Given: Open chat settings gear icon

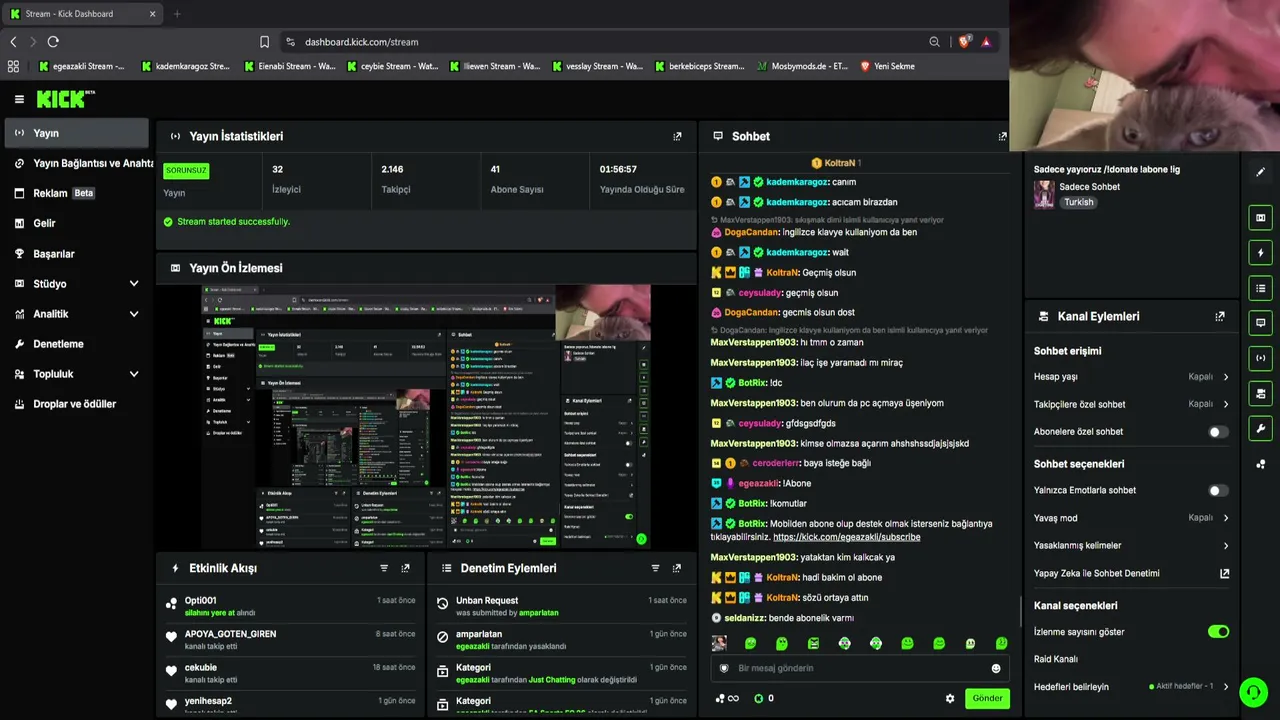Looking at the screenshot, I should [x=950, y=698].
